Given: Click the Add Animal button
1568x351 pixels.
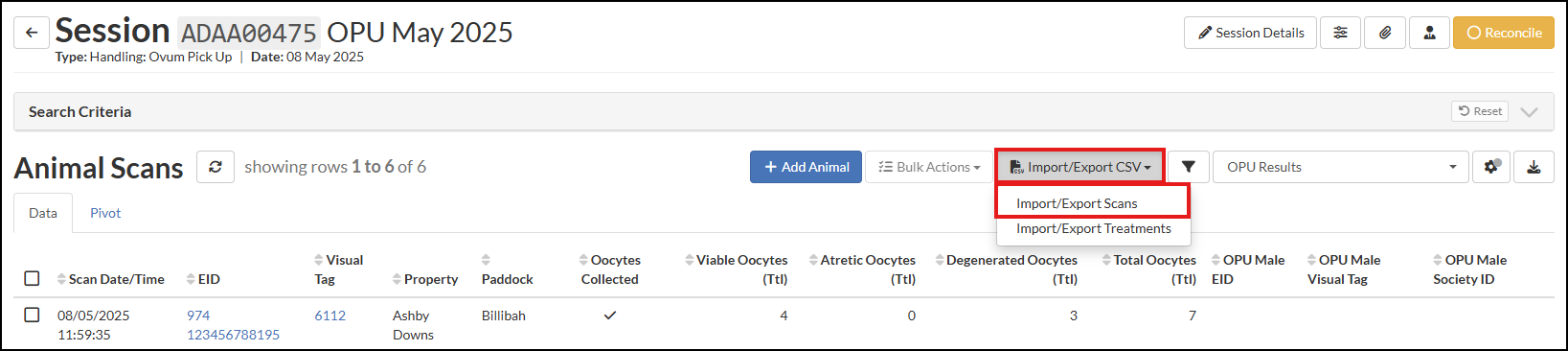Looking at the screenshot, I should (806, 167).
